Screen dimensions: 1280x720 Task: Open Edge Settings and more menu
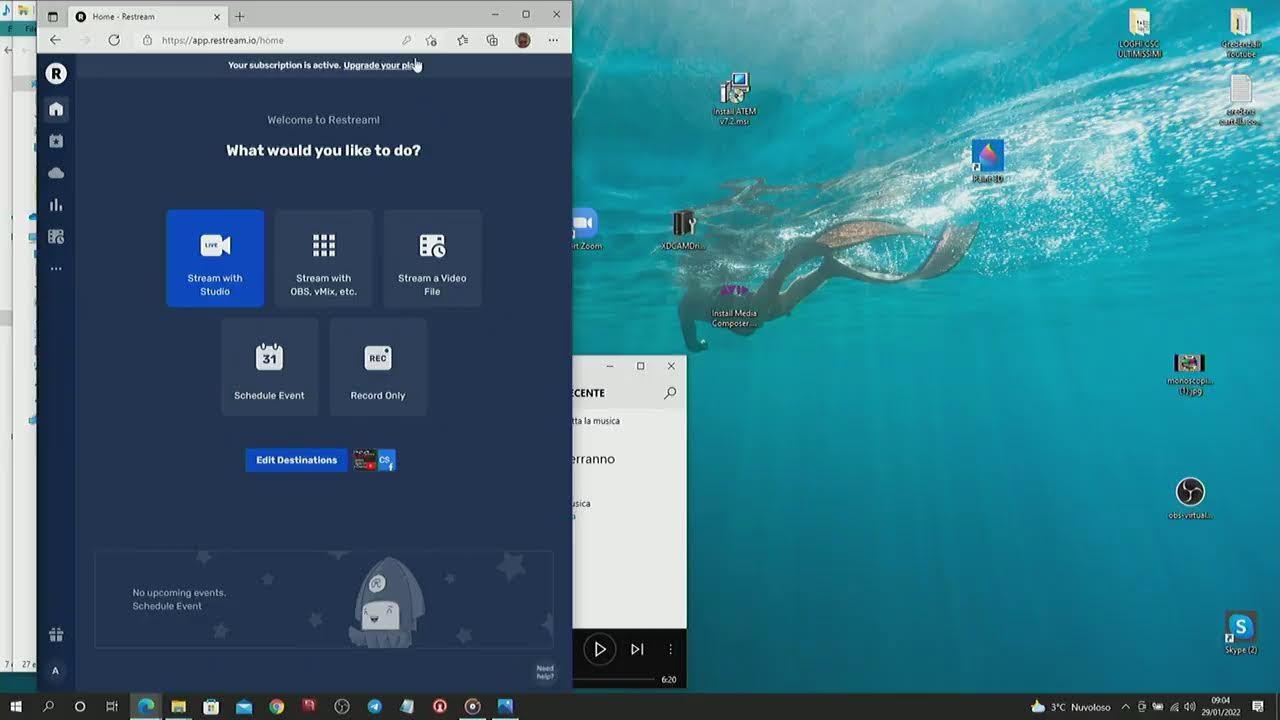click(553, 40)
